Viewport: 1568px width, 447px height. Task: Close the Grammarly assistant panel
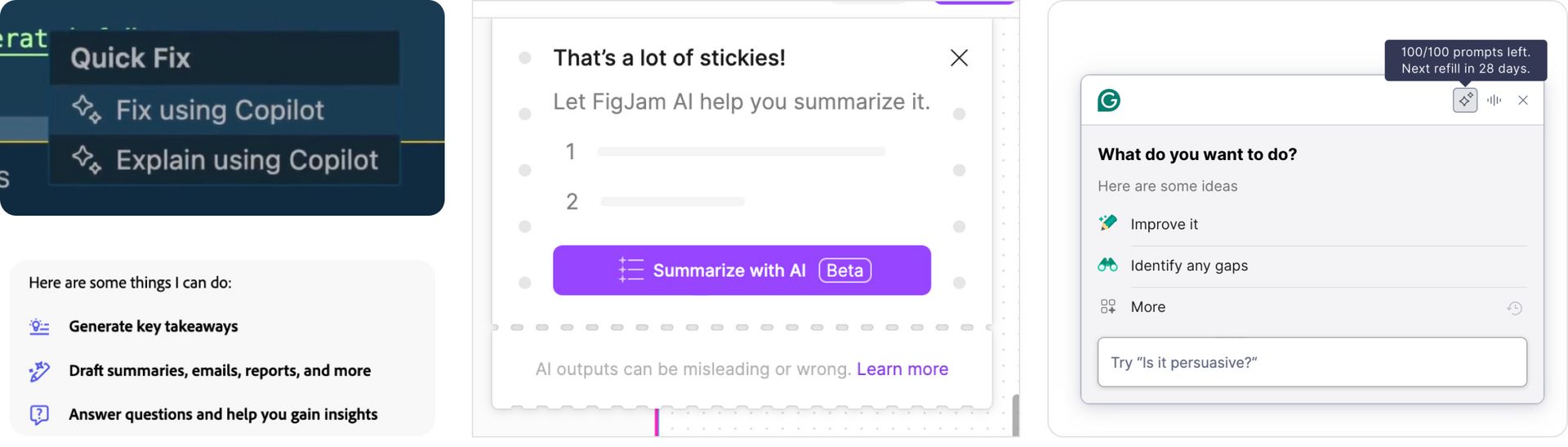(1523, 101)
